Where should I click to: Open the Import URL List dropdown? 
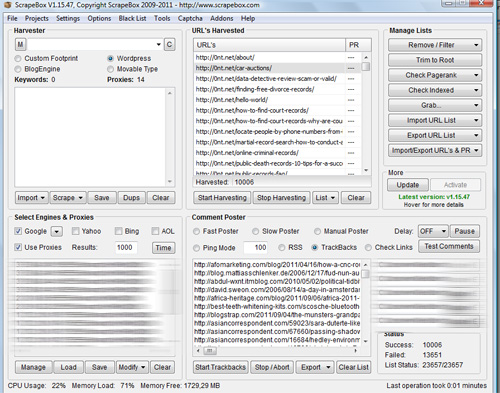coord(435,120)
